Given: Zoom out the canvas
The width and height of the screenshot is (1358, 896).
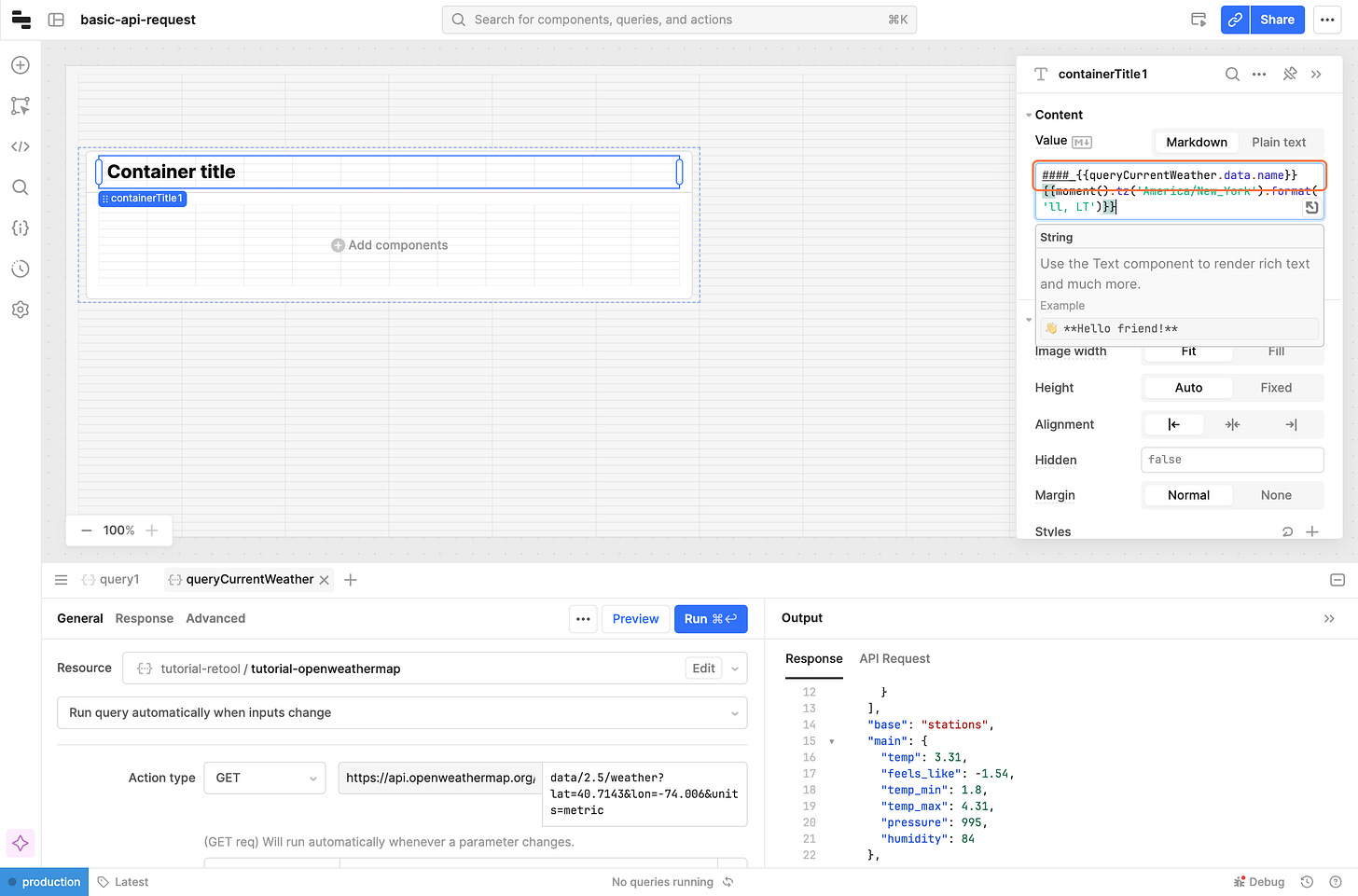Looking at the screenshot, I should [x=87, y=531].
